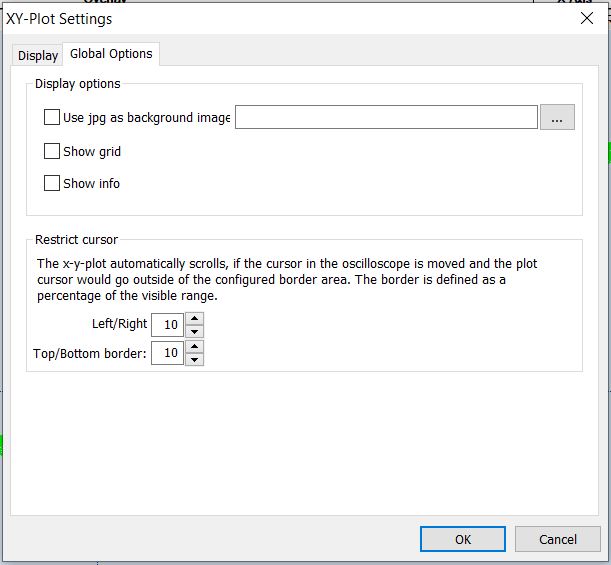Select the Global Options tab
This screenshot has height=565, width=611.
tap(111, 54)
